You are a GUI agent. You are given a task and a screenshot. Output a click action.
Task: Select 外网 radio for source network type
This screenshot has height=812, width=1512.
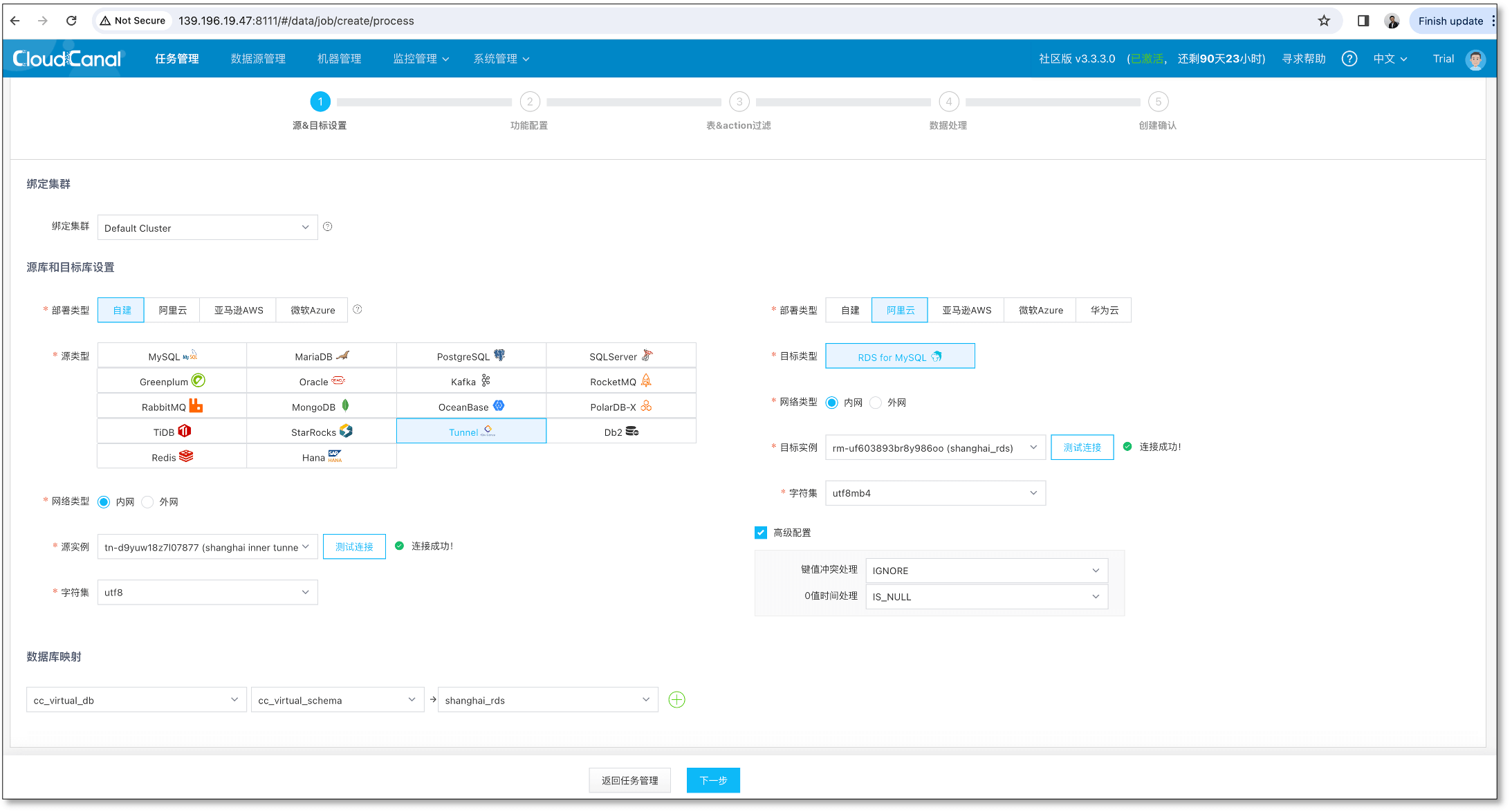click(148, 502)
